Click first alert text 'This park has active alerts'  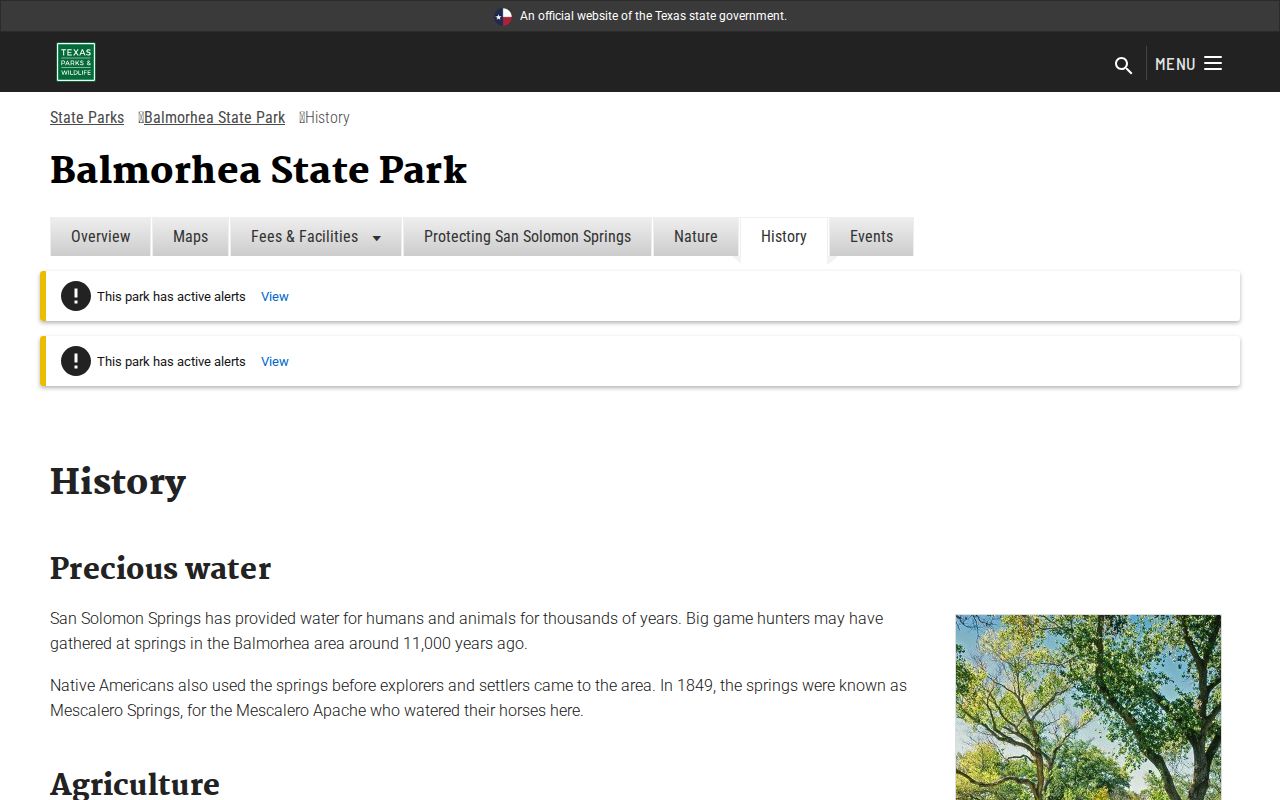pyautogui.click(x=171, y=296)
